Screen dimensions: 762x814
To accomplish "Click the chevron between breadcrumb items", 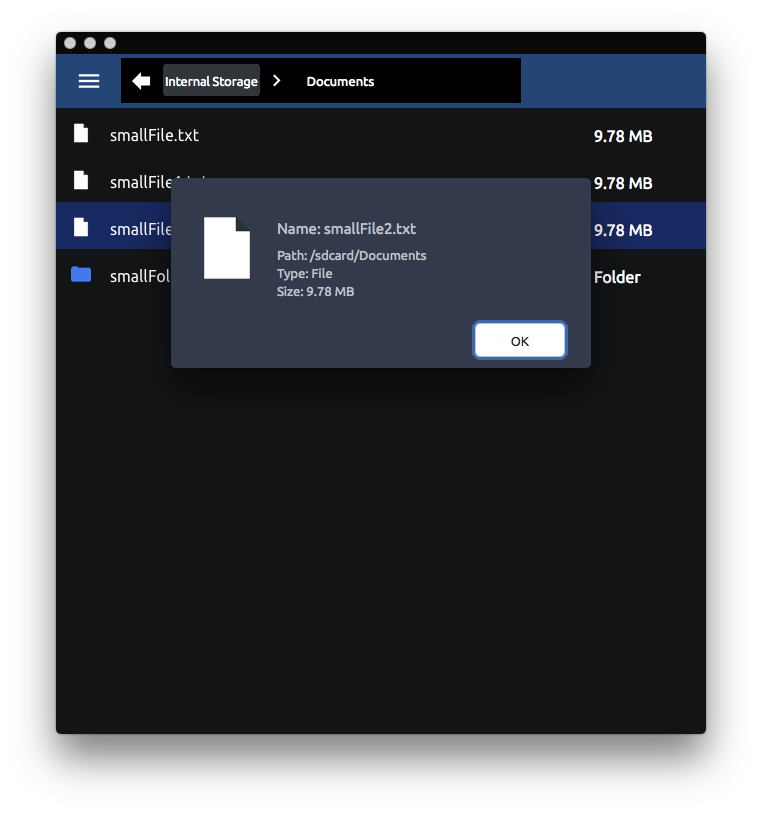I will (277, 81).
